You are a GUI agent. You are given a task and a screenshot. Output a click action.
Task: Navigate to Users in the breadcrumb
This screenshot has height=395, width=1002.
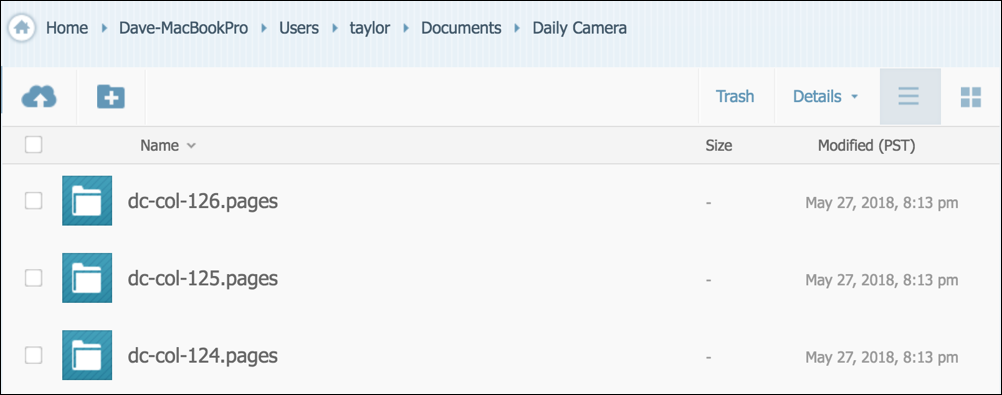298,28
